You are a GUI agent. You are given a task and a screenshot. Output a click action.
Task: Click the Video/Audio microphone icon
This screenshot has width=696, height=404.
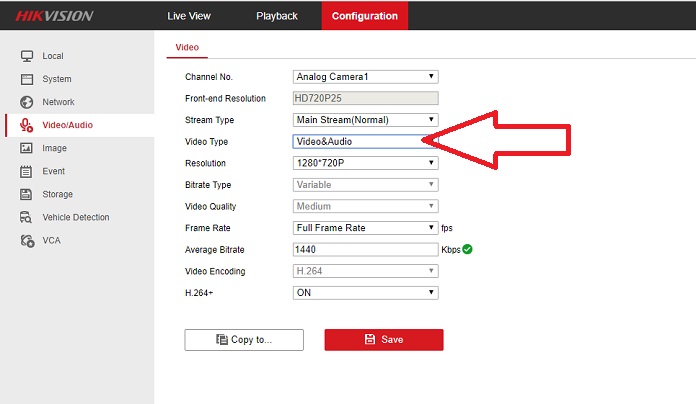[x=27, y=125]
